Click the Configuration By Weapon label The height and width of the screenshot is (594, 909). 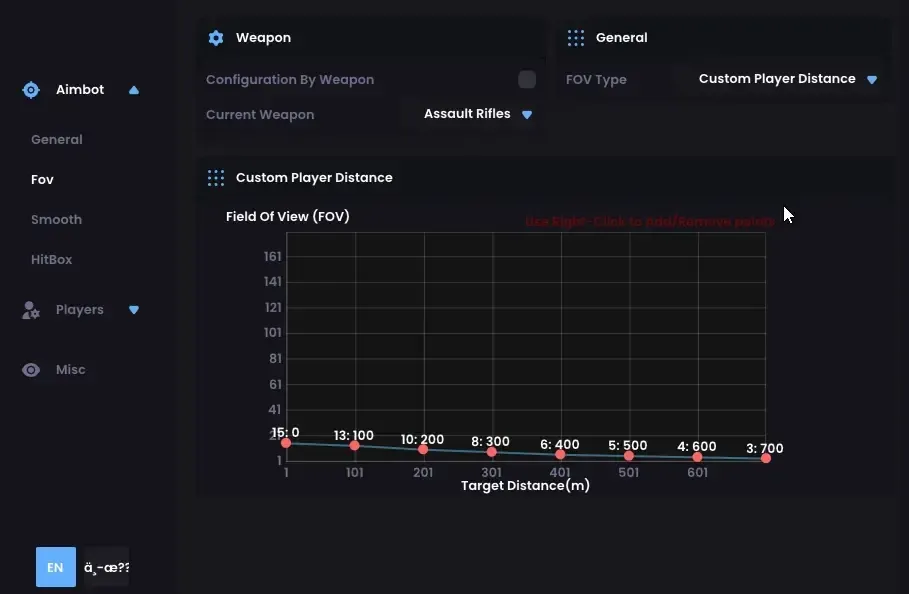290,80
